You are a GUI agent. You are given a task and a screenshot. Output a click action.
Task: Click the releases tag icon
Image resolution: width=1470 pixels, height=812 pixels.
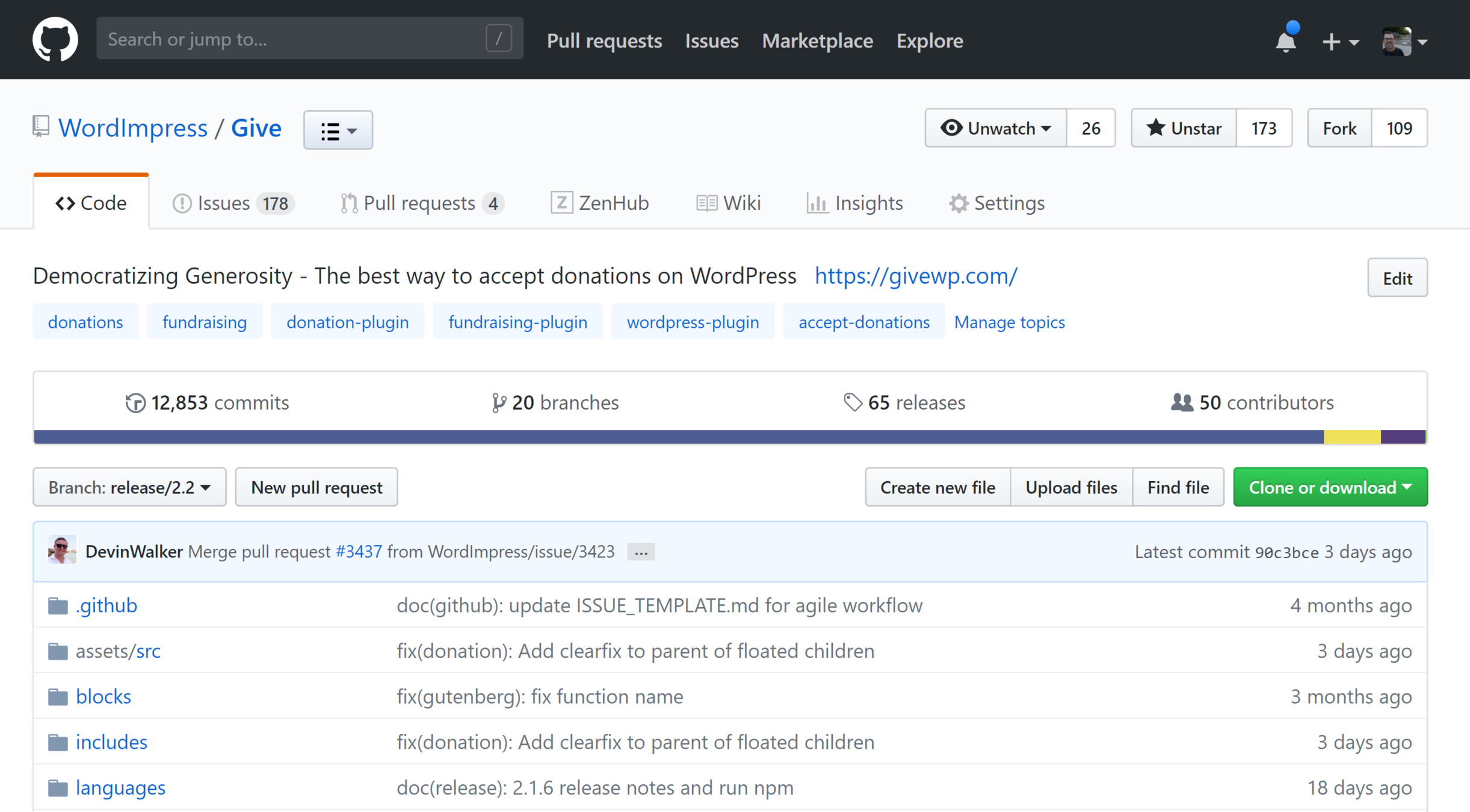point(853,402)
